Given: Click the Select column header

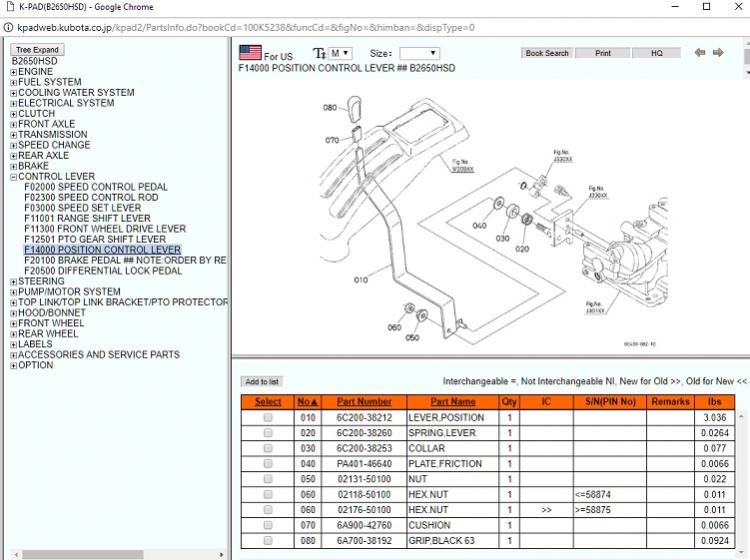Looking at the screenshot, I should tap(268, 402).
